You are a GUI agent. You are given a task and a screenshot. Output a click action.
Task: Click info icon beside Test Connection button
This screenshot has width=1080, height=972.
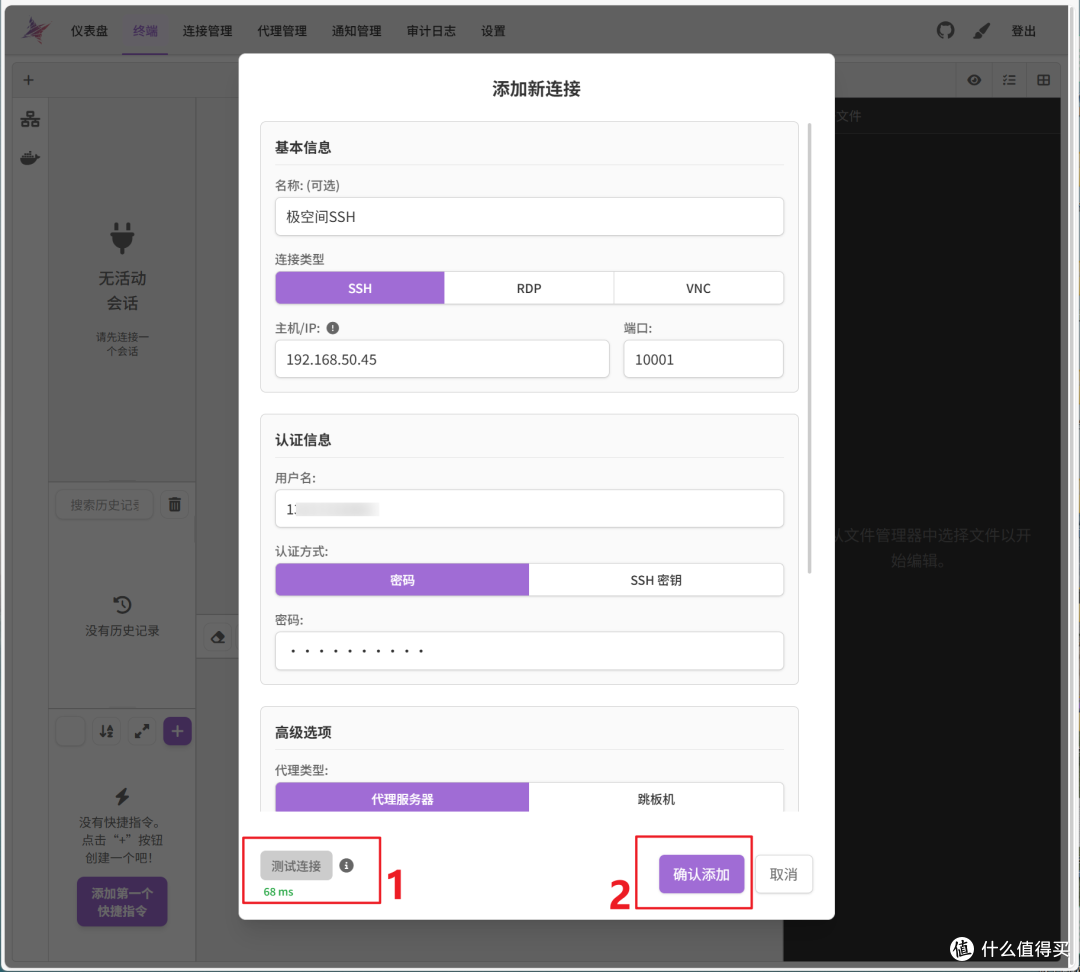point(346,866)
